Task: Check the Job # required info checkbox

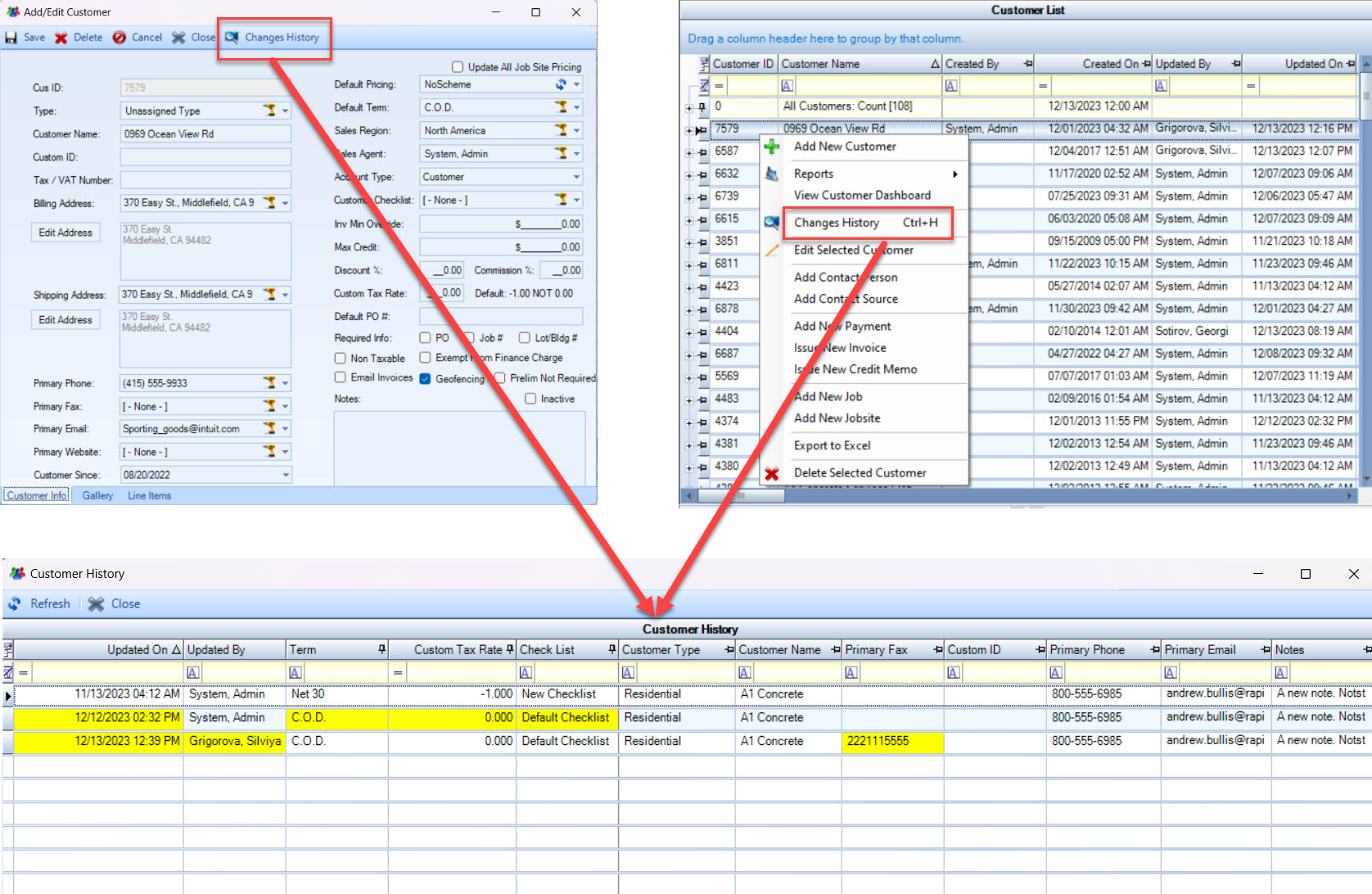Action: pos(469,337)
